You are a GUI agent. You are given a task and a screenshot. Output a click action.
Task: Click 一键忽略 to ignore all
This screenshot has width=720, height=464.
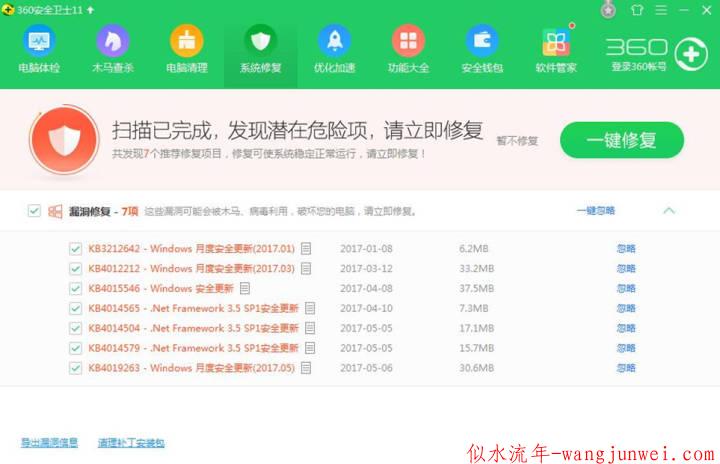click(x=596, y=210)
